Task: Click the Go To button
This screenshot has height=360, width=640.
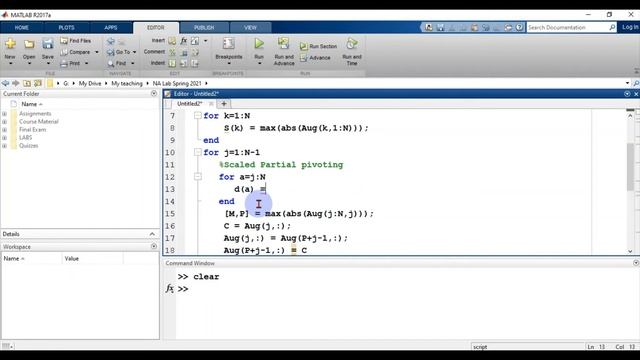Action: [118, 52]
